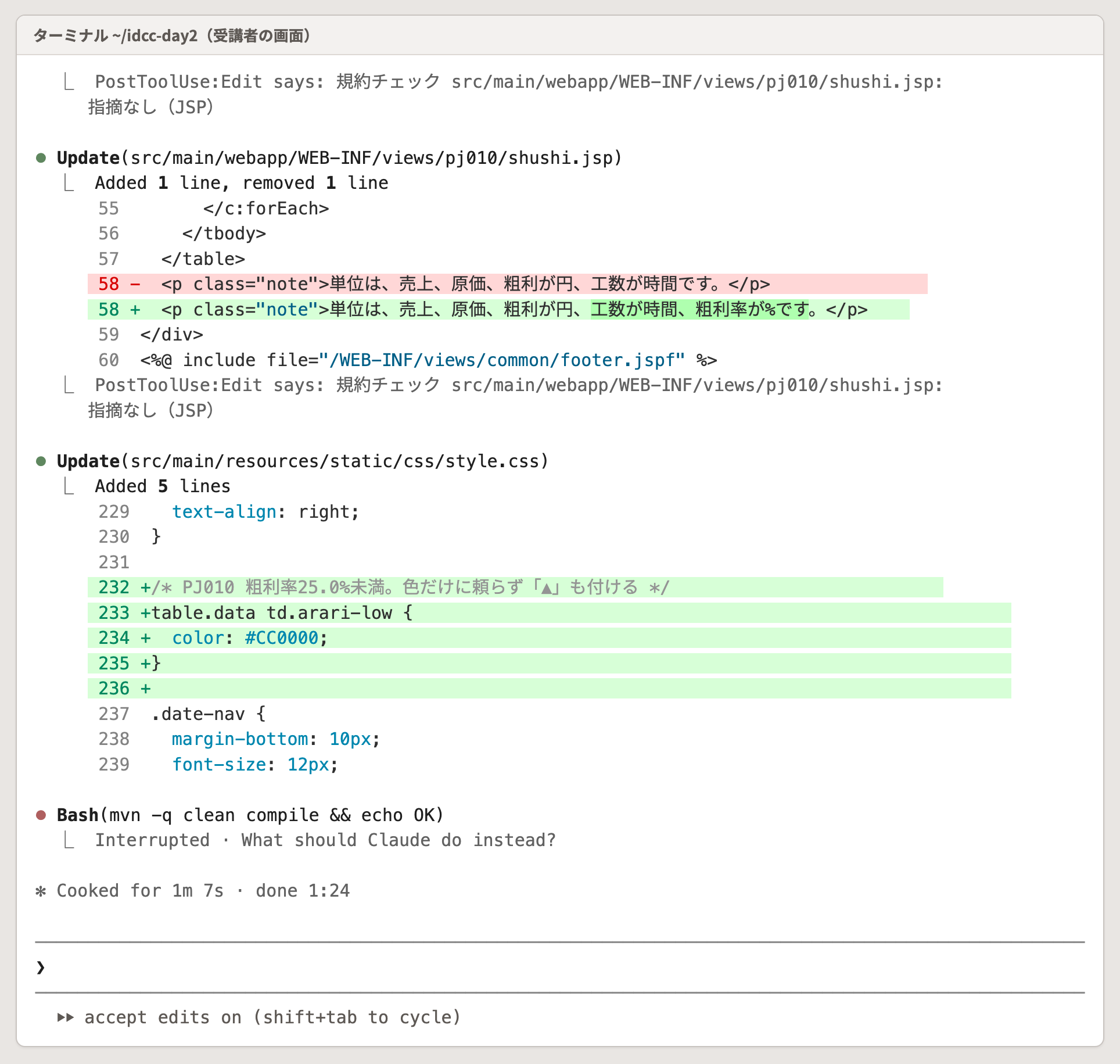
Task: Click the 'Cooked for 1m 7s · done 1:24' status
Action: [203, 891]
